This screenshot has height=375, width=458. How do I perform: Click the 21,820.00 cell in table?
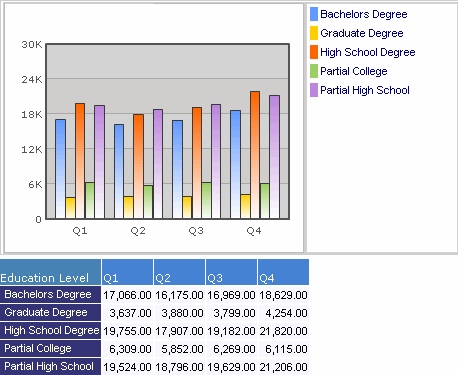[x=283, y=331]
